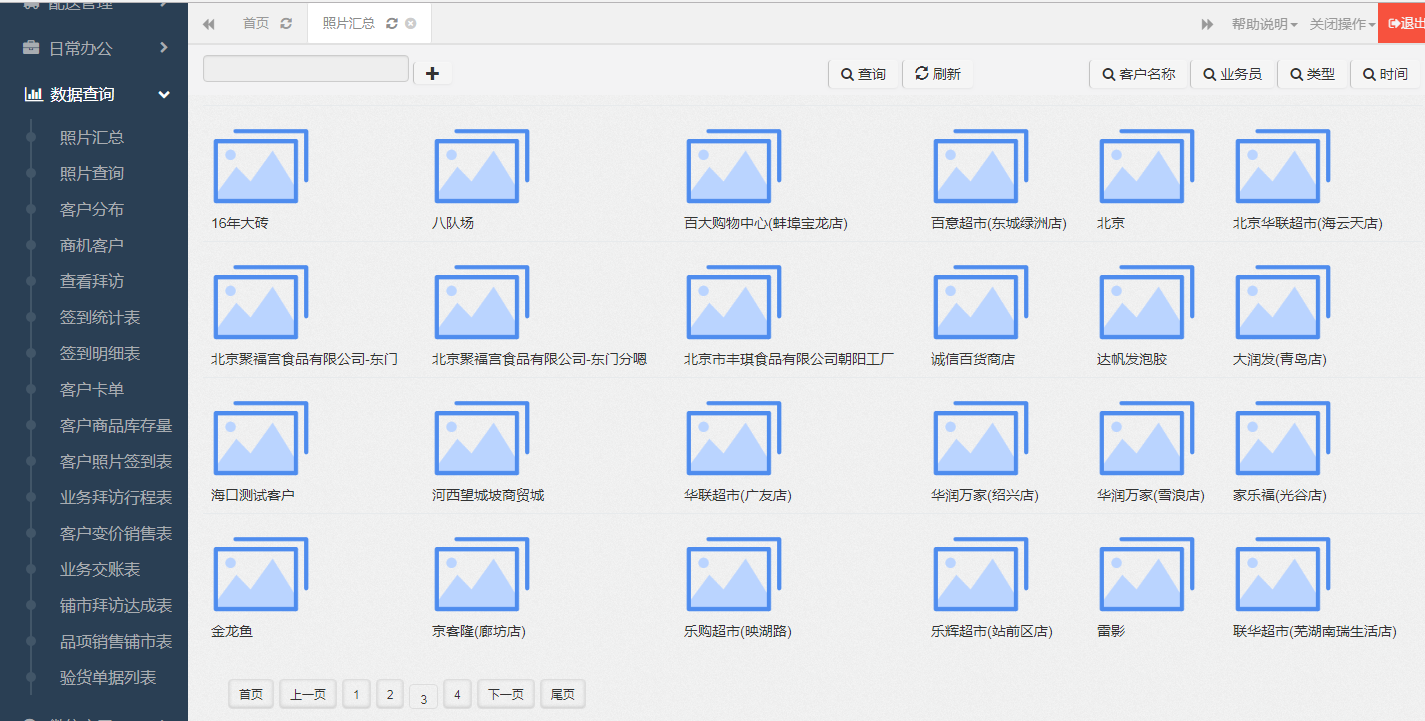Open 华润万家(绍兴店) album icon
Viewport: 1425px width, 721px height.
point(980,438)
